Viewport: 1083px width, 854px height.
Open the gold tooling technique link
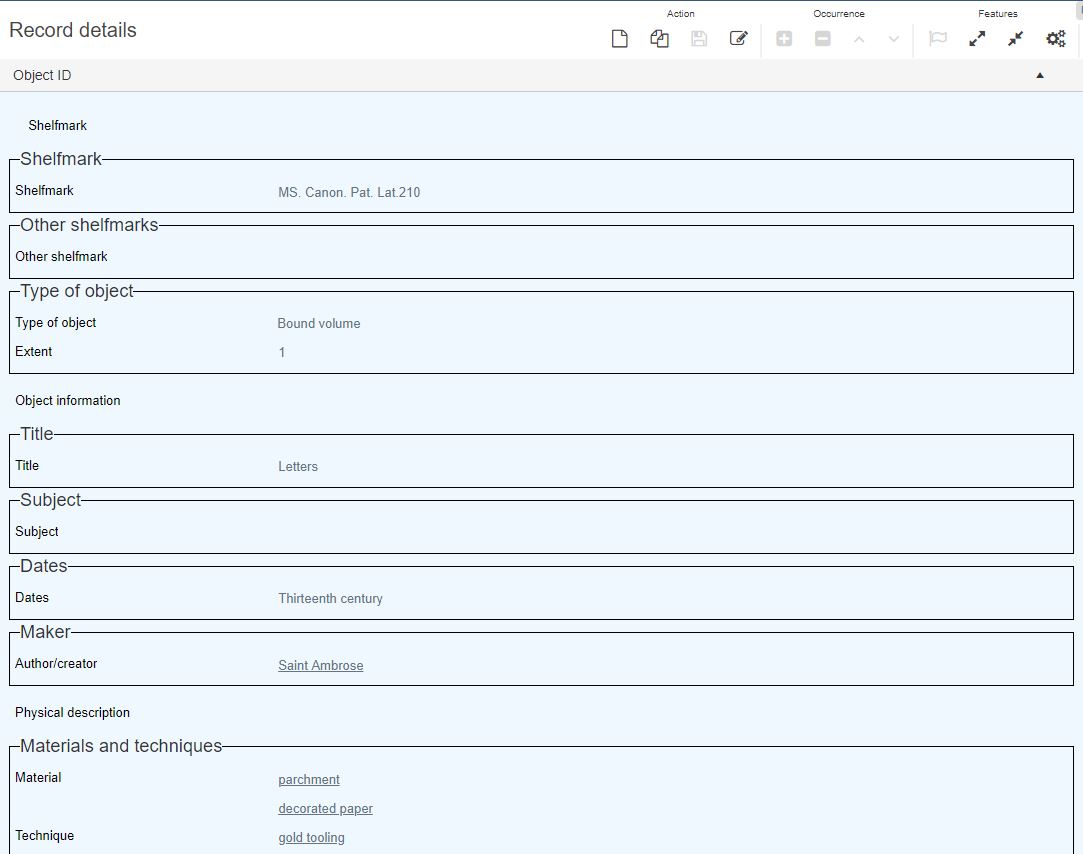tap(311, 838)
